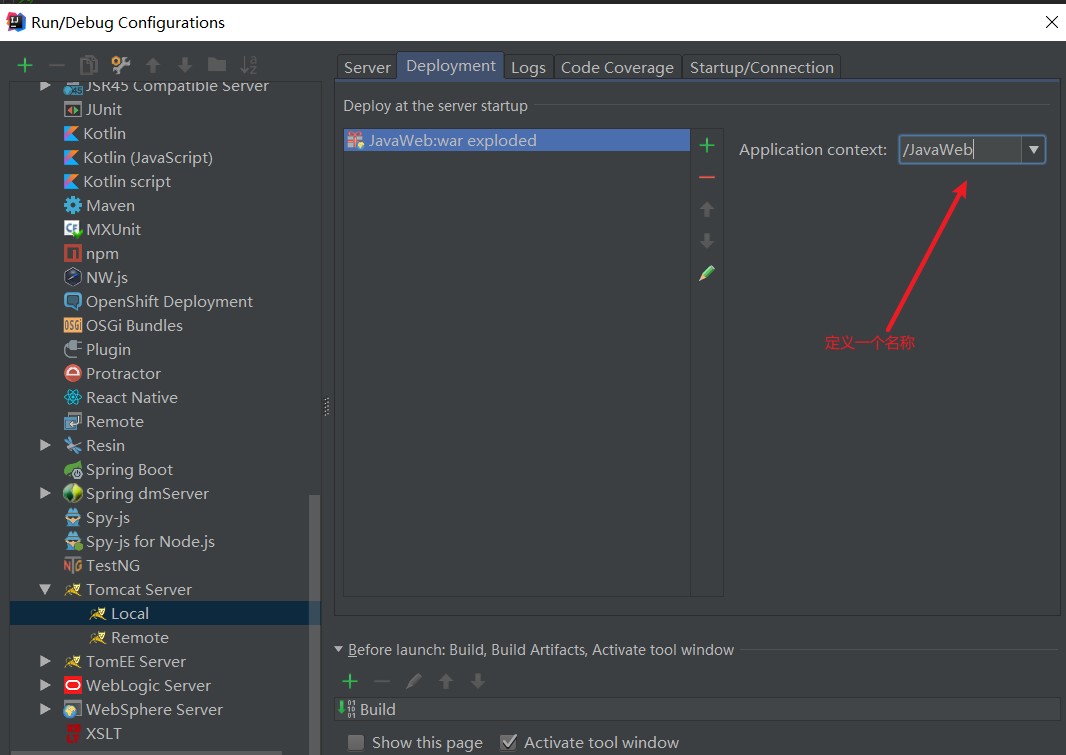Select Kotlin (JavaScript) entry
The height and width of the screenshot is (755, 1066).
coord(148,158)
